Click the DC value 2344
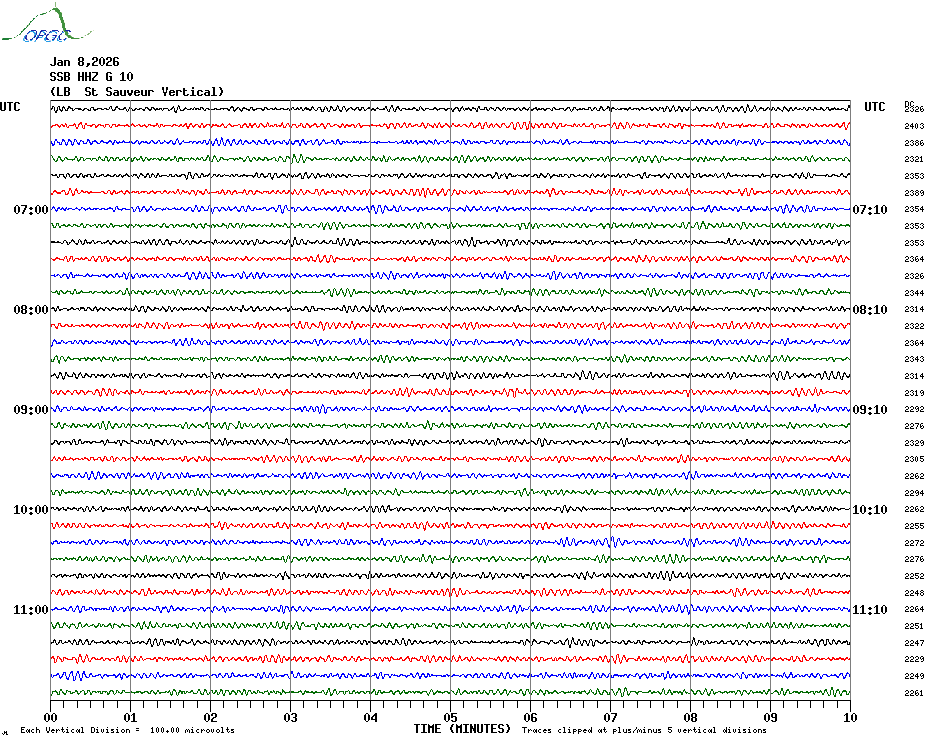Screen dimensions: 930x744 914,293
